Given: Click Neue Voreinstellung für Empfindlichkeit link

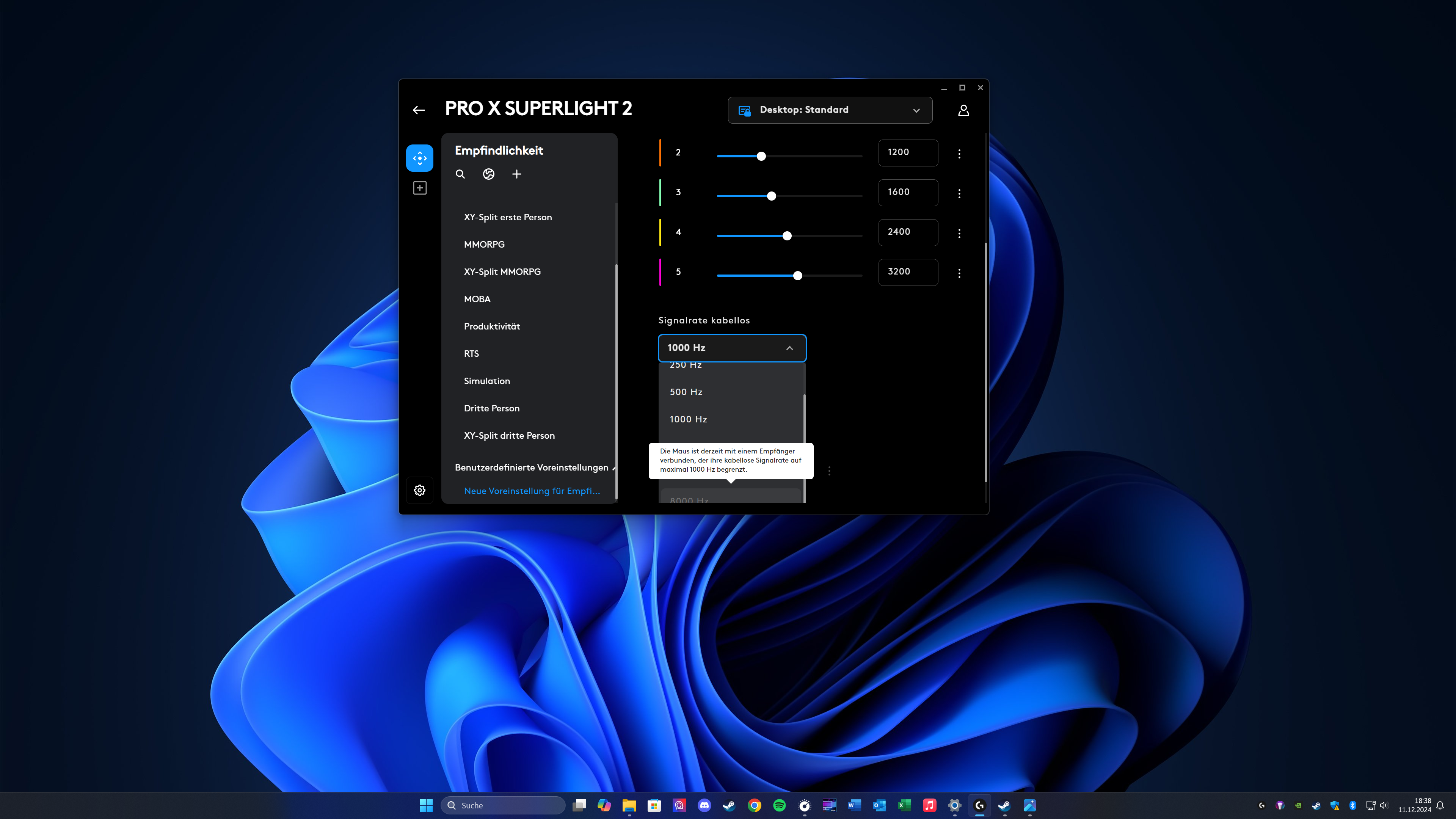Looking at the screenshot, I should 531,491.
